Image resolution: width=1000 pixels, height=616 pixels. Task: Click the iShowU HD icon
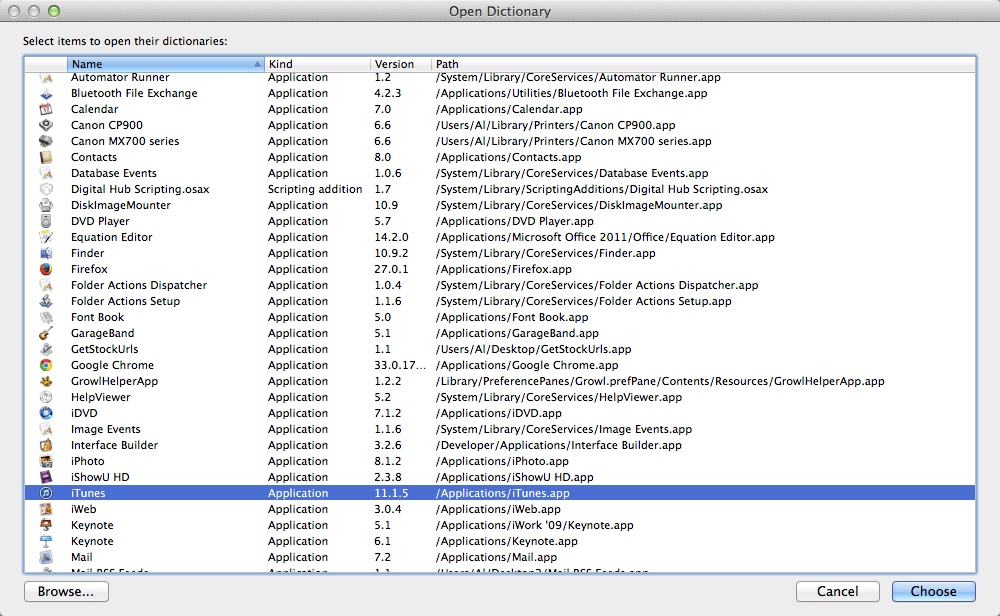point(46,478)
